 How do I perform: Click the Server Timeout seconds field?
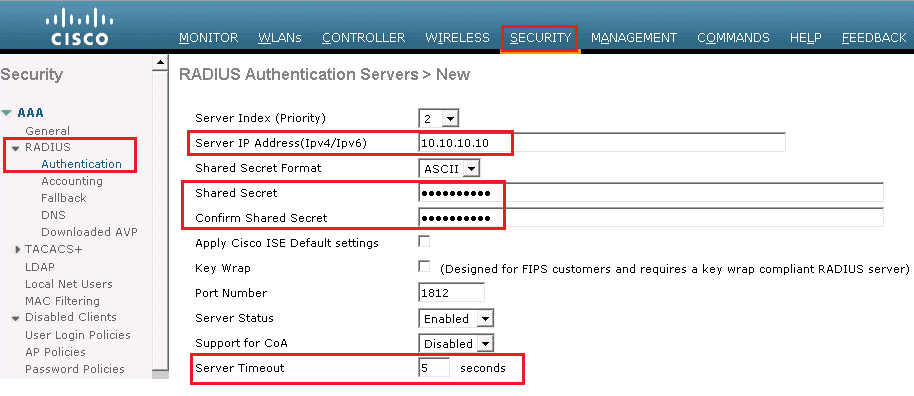[x=434, y=368]
